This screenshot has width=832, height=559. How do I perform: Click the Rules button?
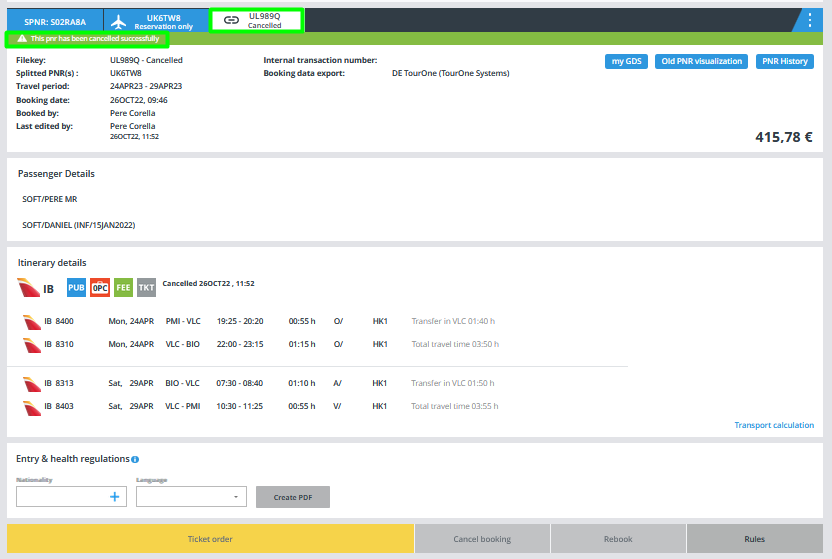754,539
